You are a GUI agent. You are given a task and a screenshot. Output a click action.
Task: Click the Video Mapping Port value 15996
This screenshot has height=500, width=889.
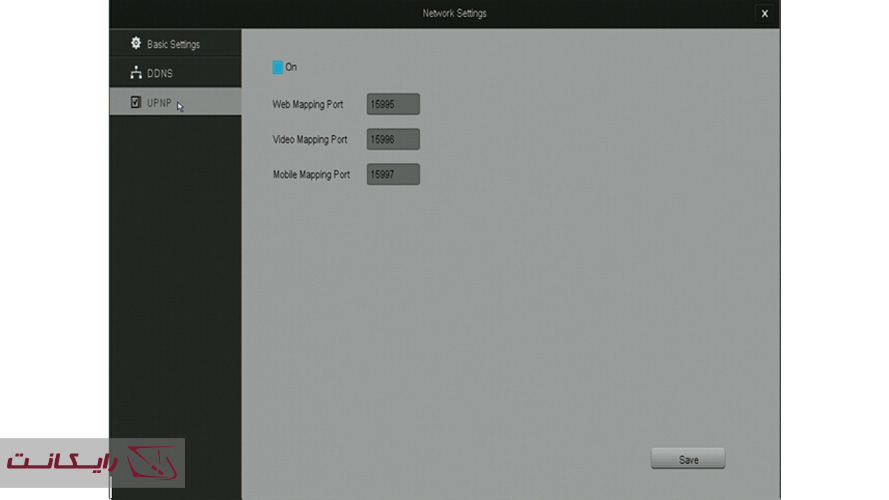(393, 139)
